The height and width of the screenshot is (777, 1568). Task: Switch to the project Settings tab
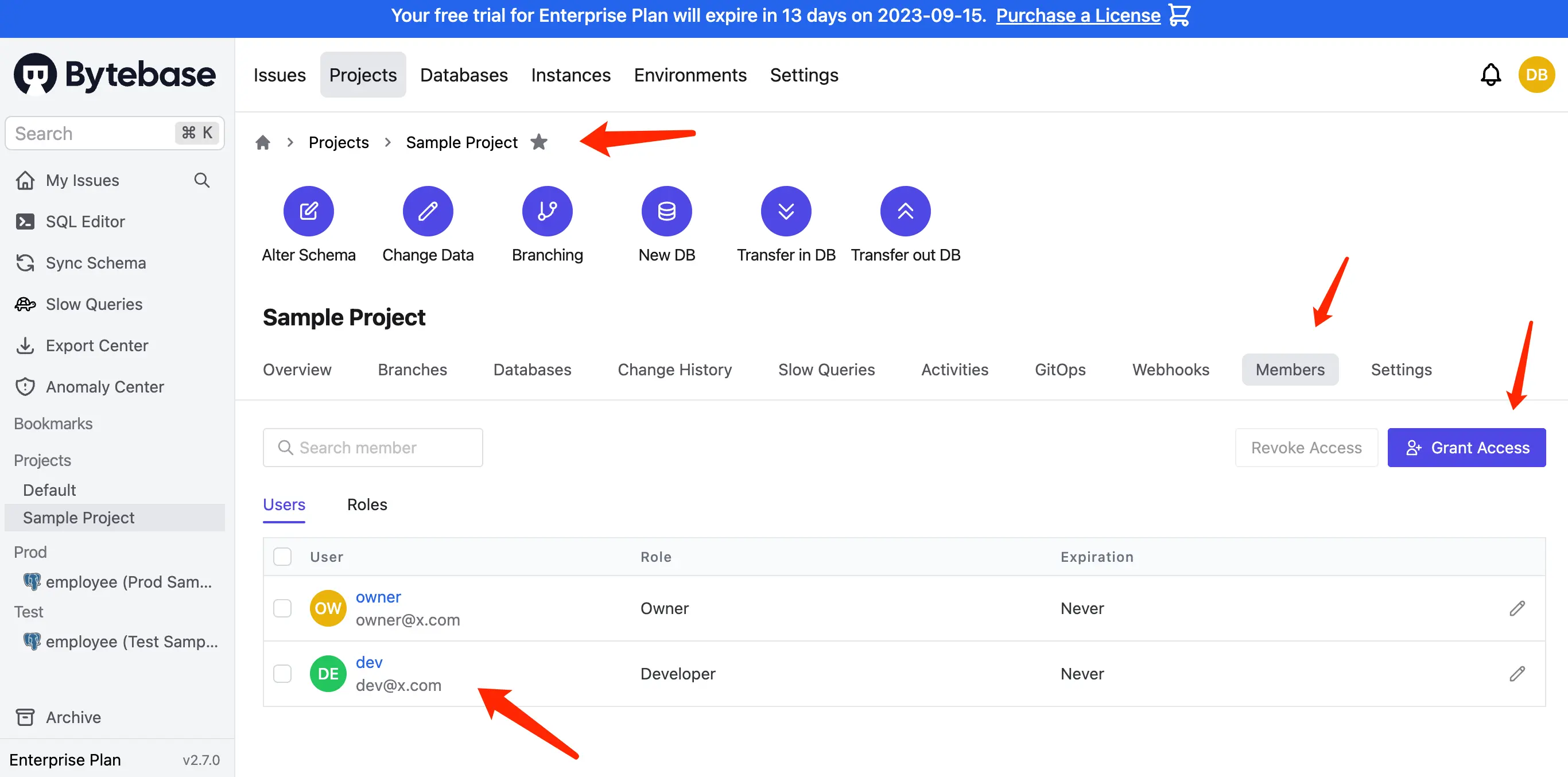coord(1400,370)
